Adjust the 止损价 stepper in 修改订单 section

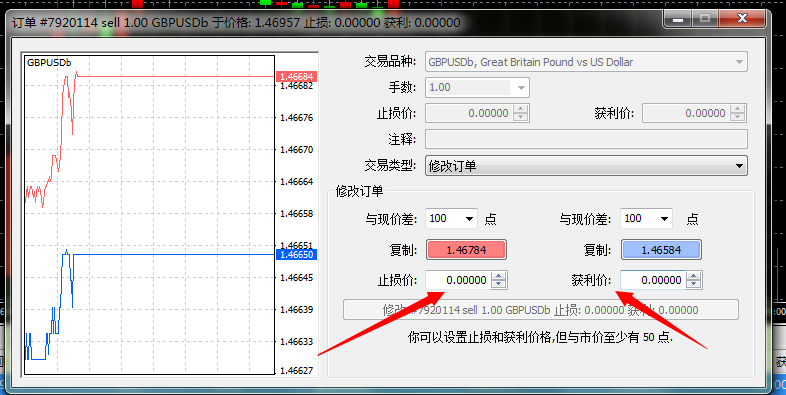point(499,280)
